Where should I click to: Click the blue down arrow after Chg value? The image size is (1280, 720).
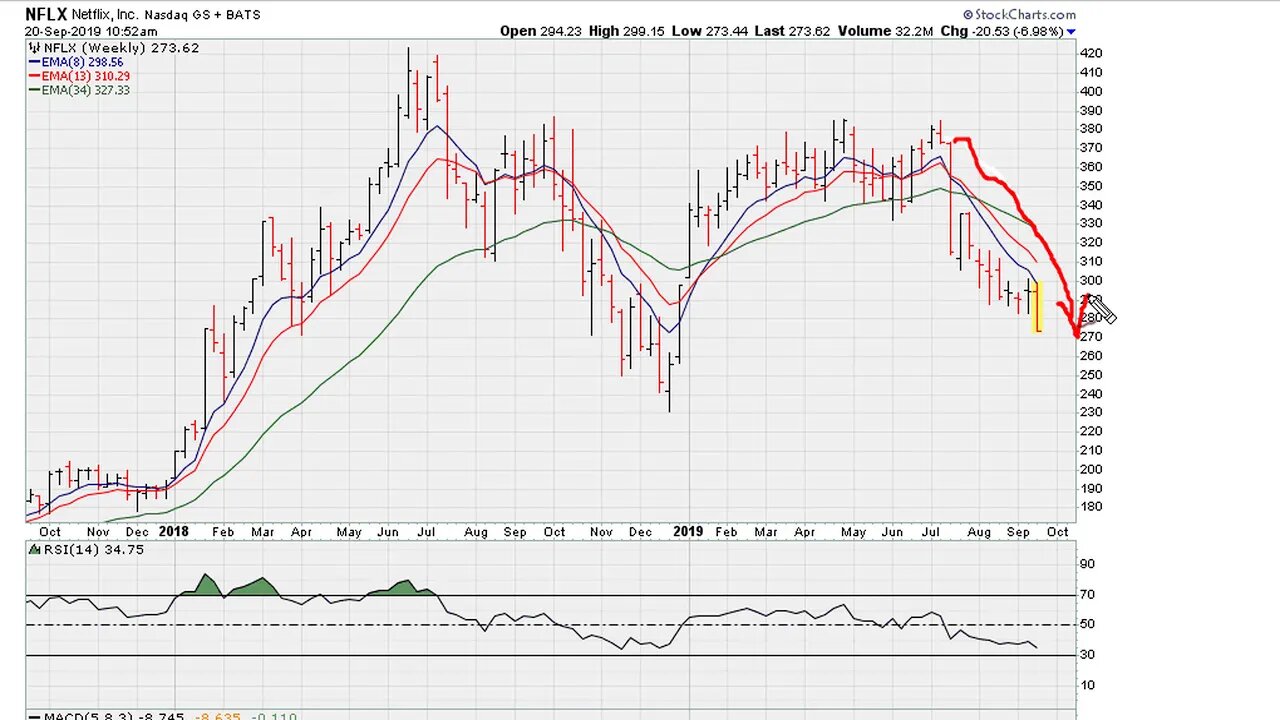pos(1071,32)
